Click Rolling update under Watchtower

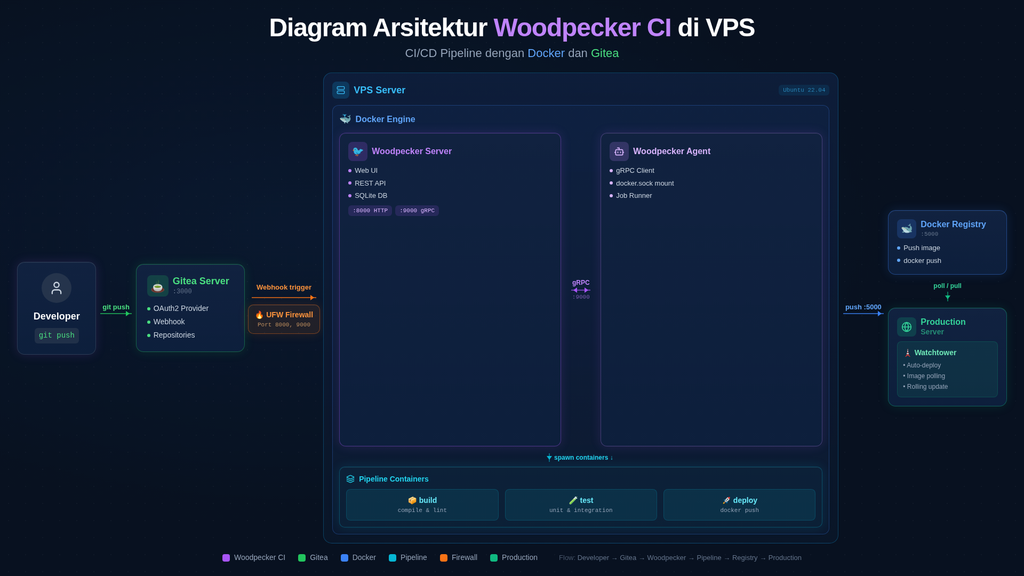click(x=927, y=387)
